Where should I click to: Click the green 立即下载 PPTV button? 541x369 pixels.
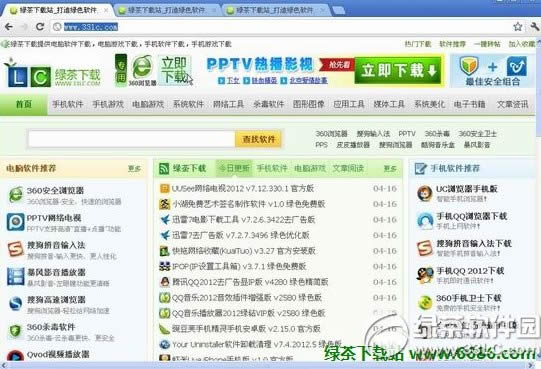coord(398,70)
